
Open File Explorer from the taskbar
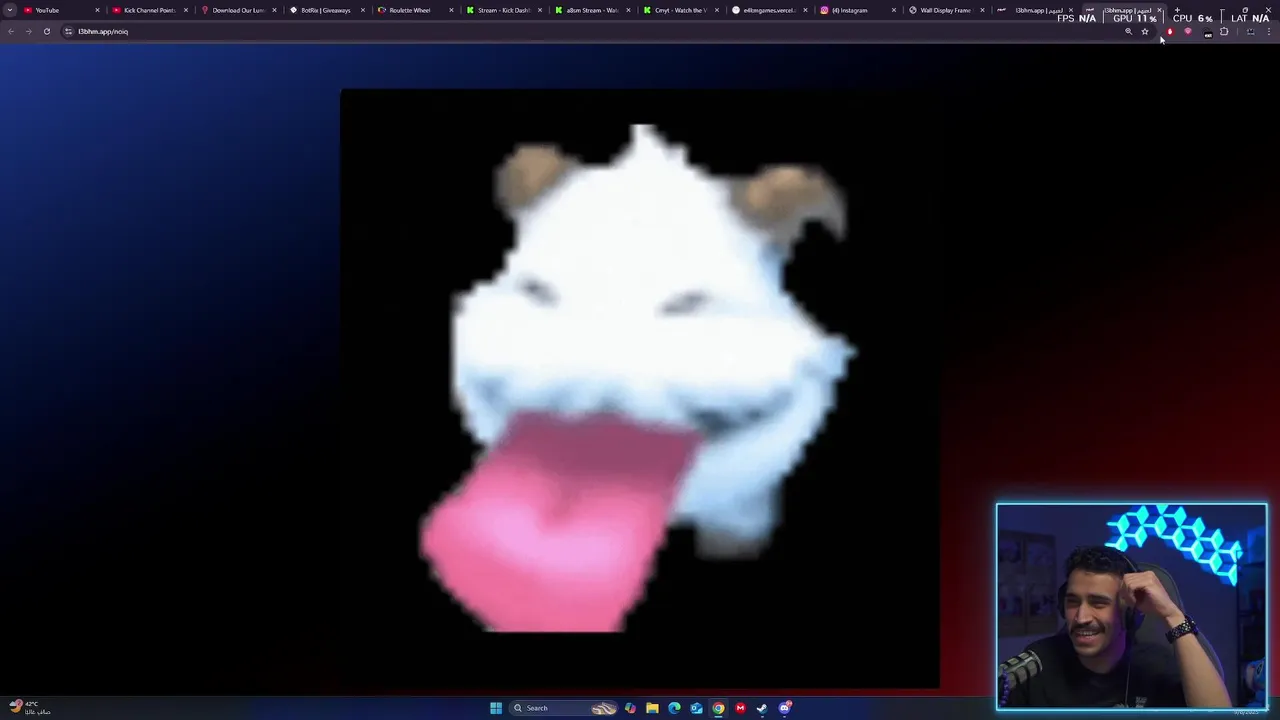coord(652,708)
